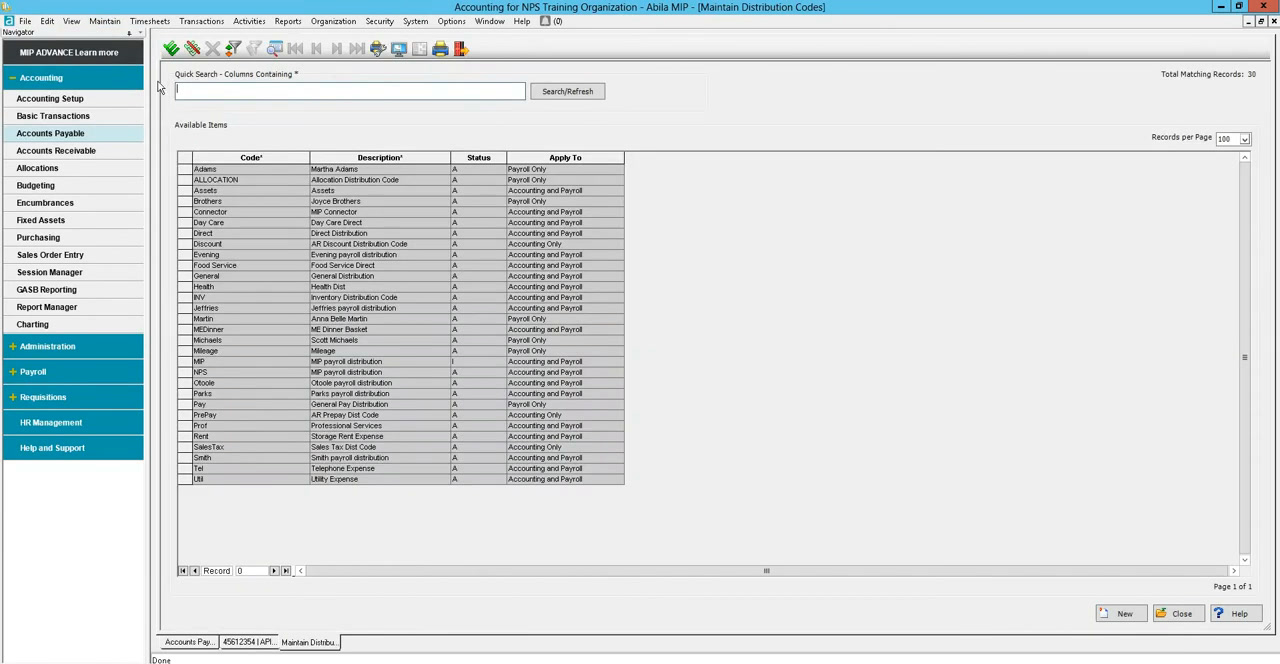Click the horizontal scrollbar of the grid

[766, 571]
